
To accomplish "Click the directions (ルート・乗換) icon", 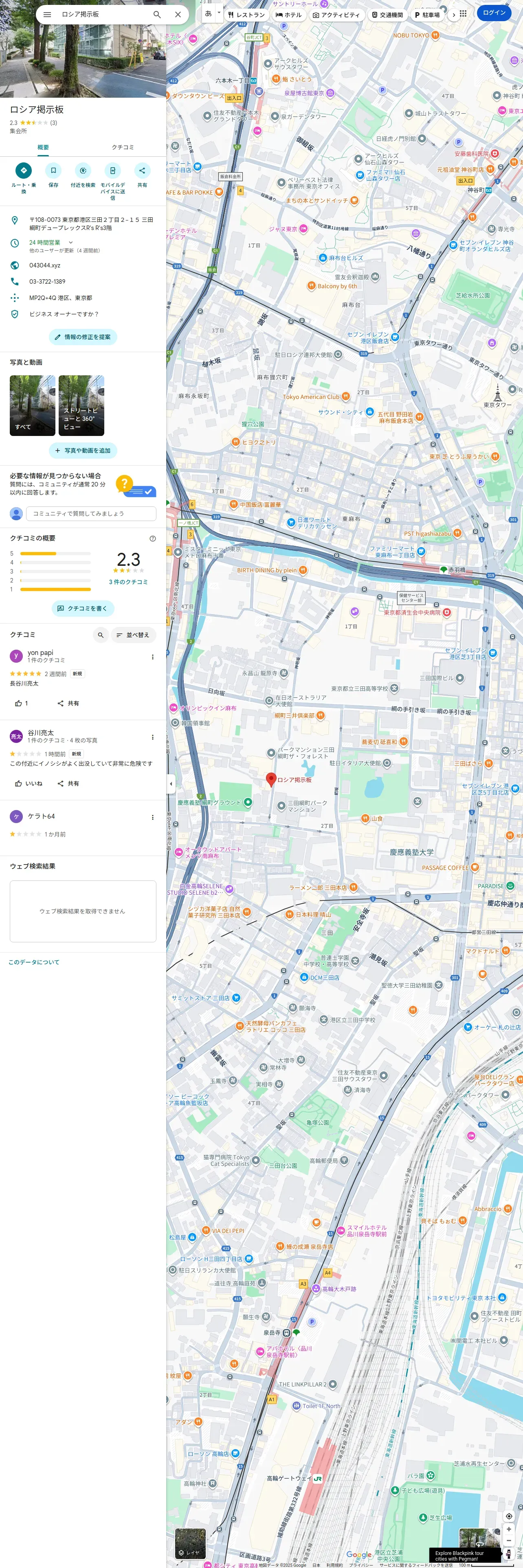I will (23, 171).
